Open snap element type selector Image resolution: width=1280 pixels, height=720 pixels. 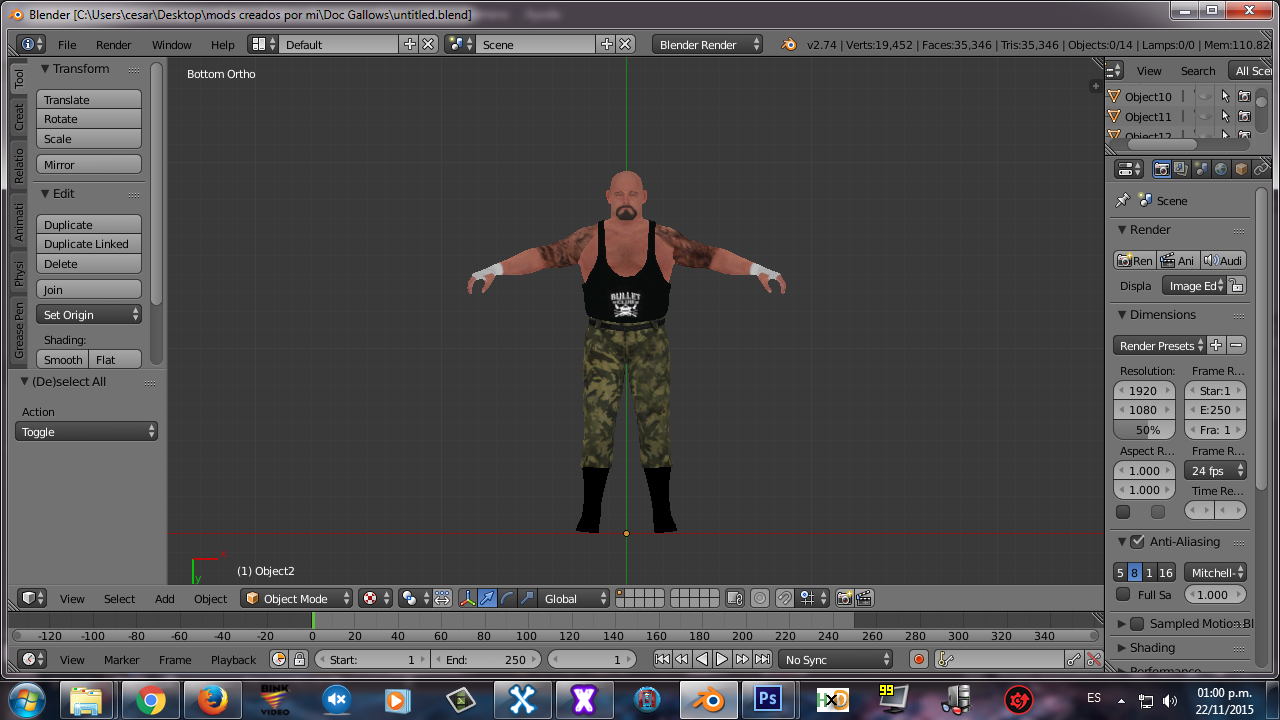(811, 598)
